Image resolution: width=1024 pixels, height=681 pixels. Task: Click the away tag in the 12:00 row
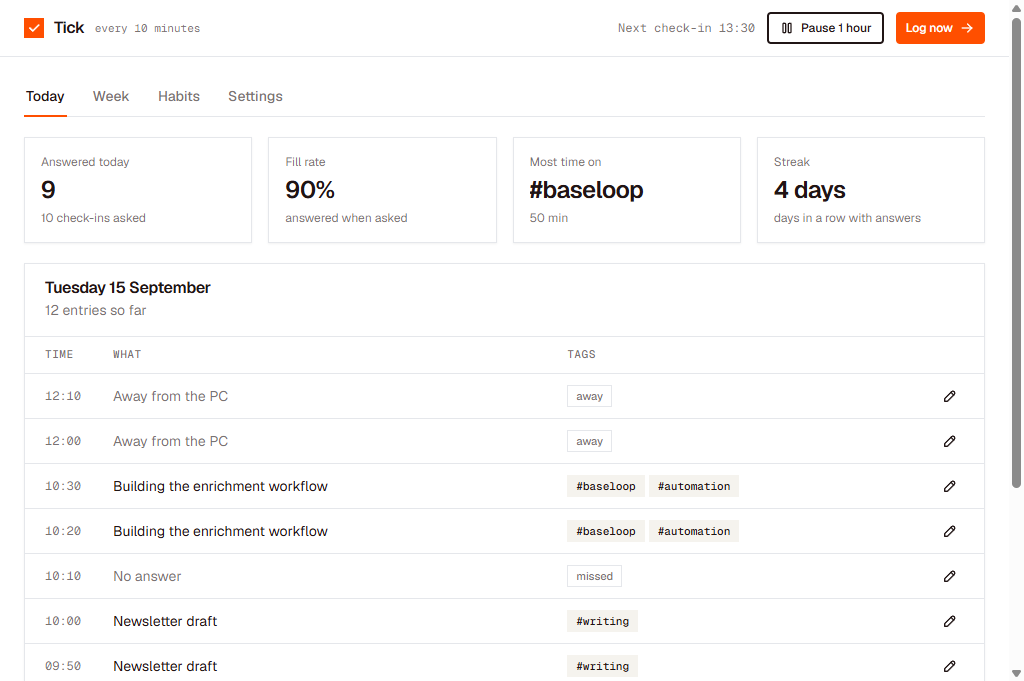tap(589, 441)
